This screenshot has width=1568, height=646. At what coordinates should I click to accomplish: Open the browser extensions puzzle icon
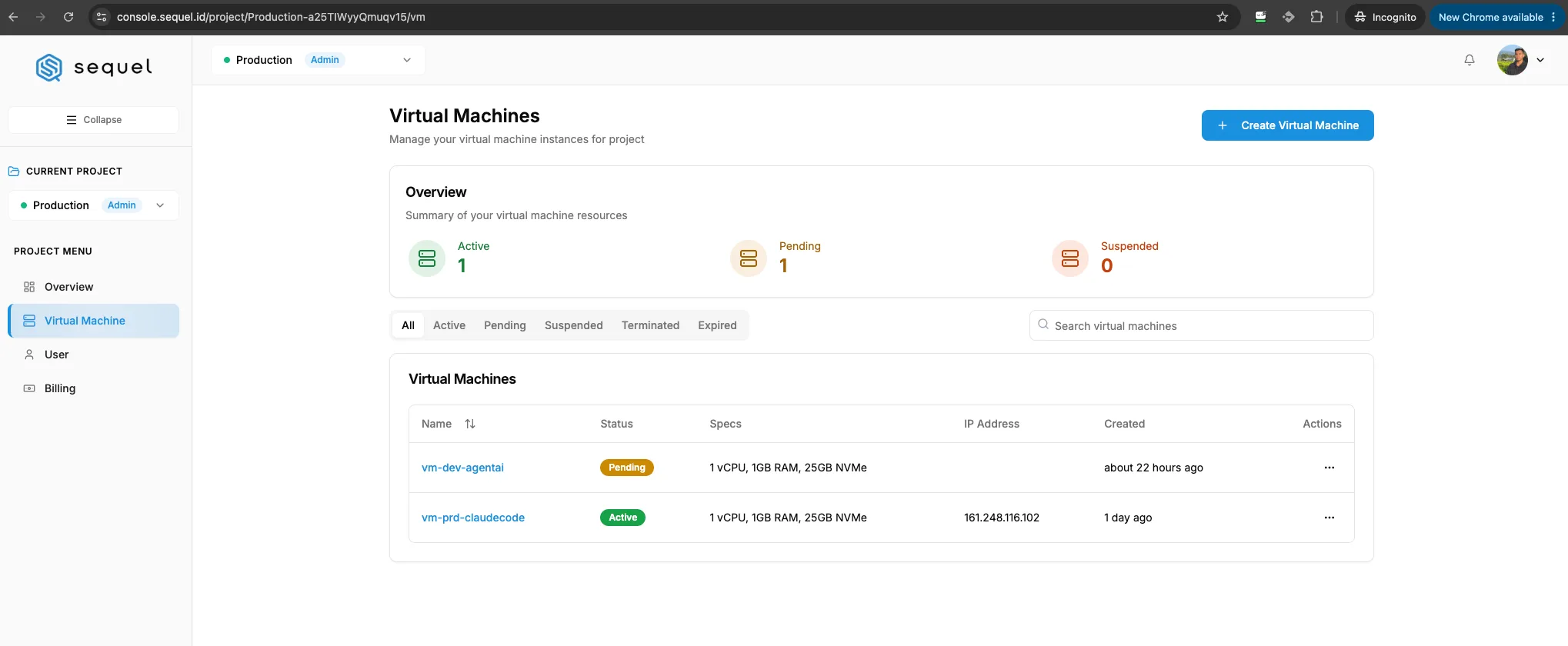point(1316,17)
